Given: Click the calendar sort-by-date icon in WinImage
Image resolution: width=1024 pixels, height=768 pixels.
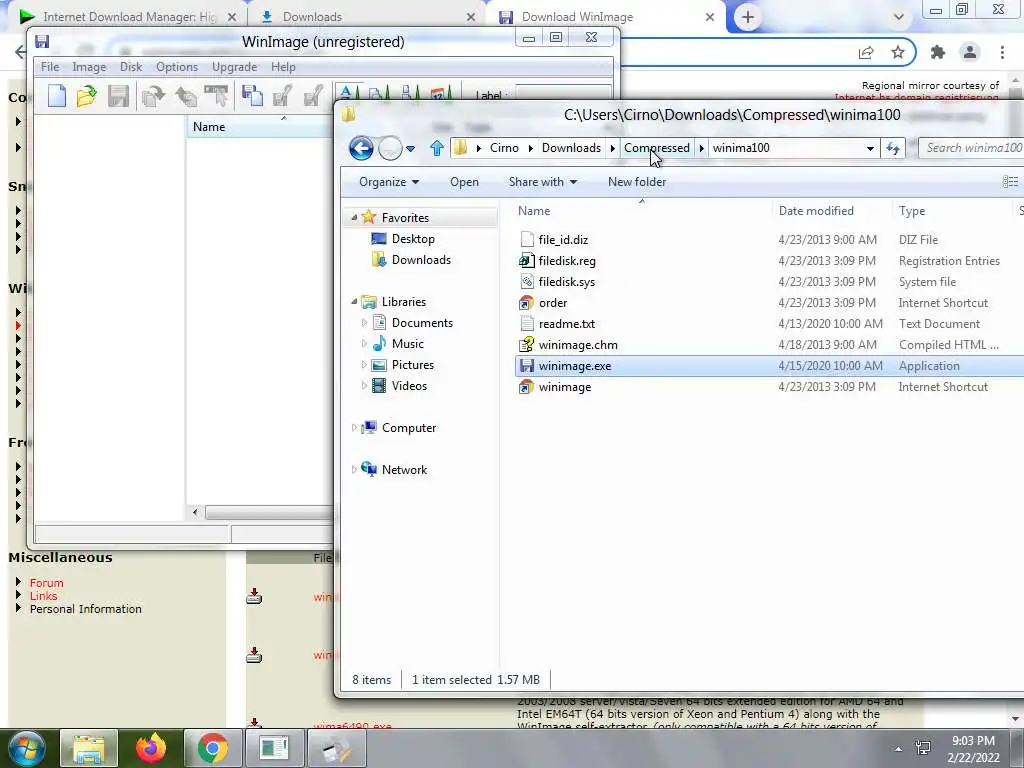Looking at the screenshot, I should click(441, 93).
